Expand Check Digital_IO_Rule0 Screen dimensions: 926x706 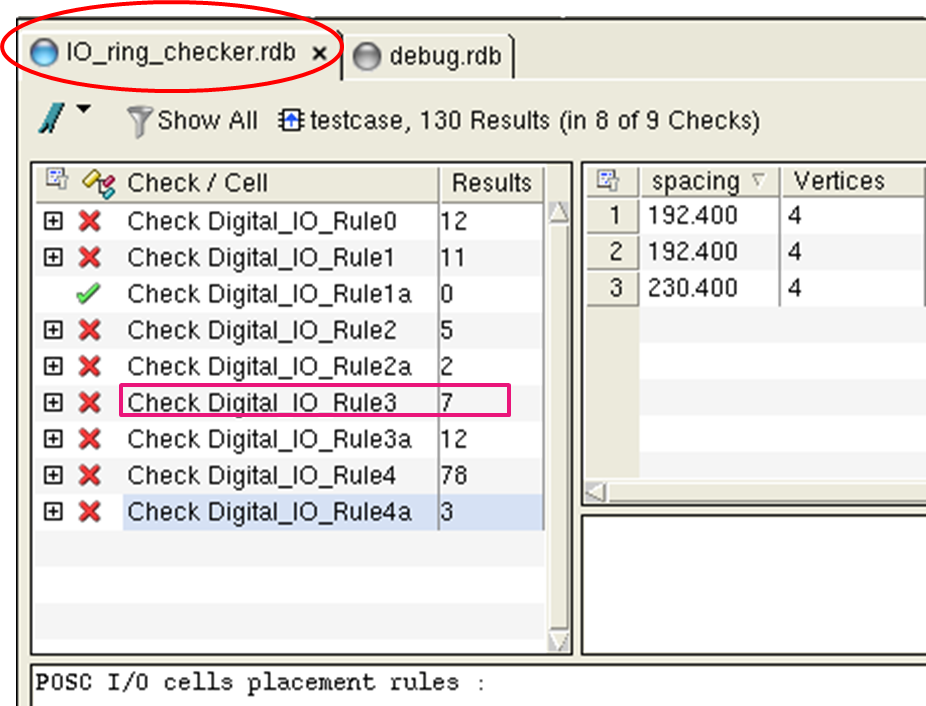(53, 222)
